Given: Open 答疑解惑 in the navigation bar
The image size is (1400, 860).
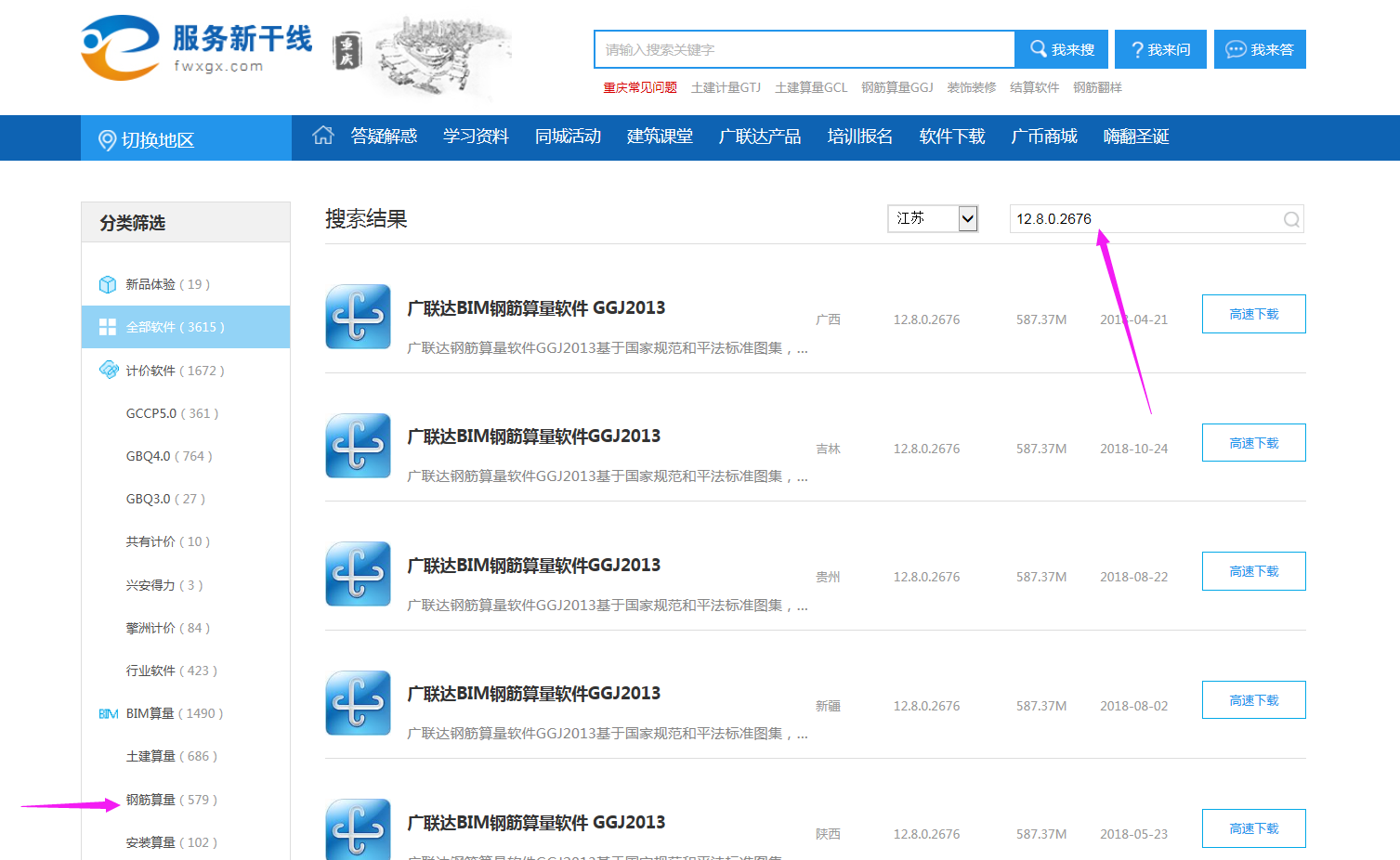Looking at the screenshot, I should [384, 137].
